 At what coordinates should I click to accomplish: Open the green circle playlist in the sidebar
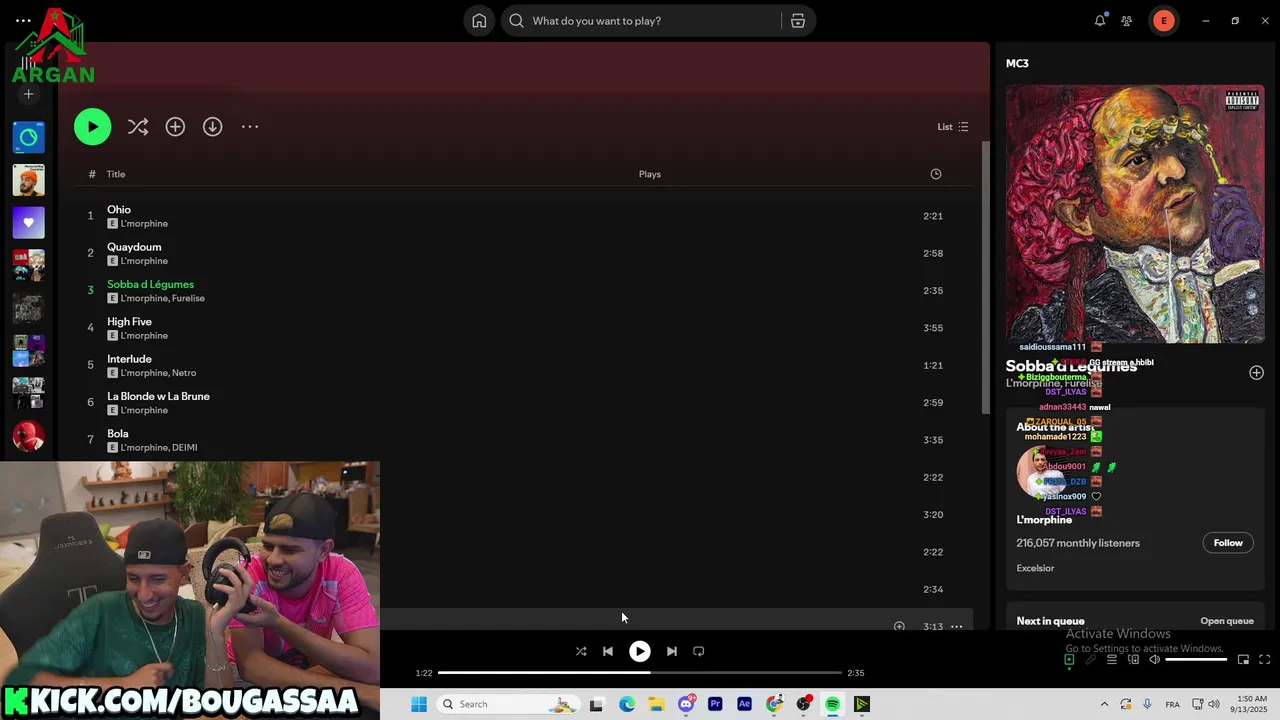(x=28, y=137)
